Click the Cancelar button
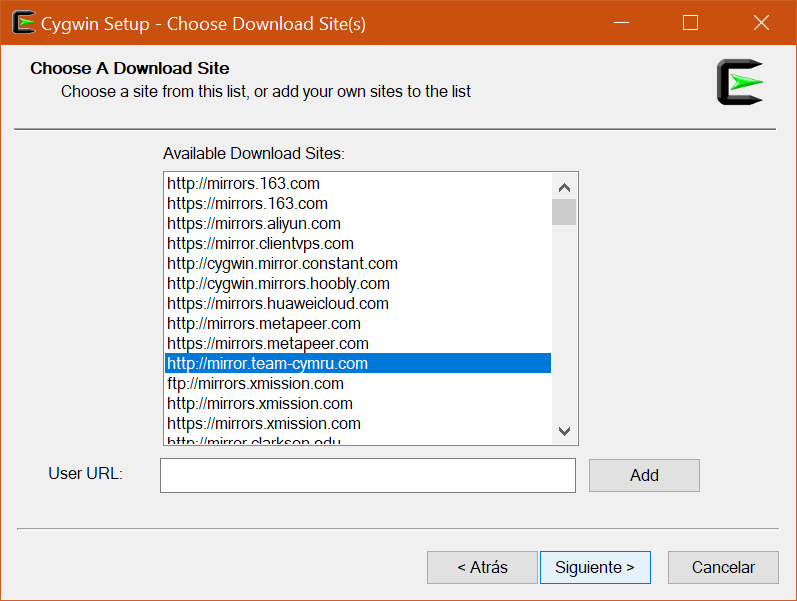 click(723, 567)
